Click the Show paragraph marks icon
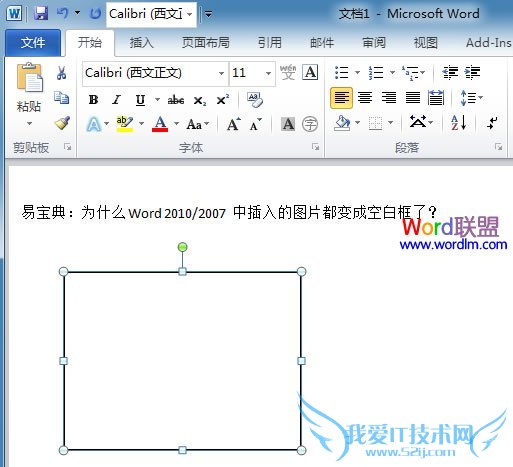The image size is (513, 467). (492, 123)
